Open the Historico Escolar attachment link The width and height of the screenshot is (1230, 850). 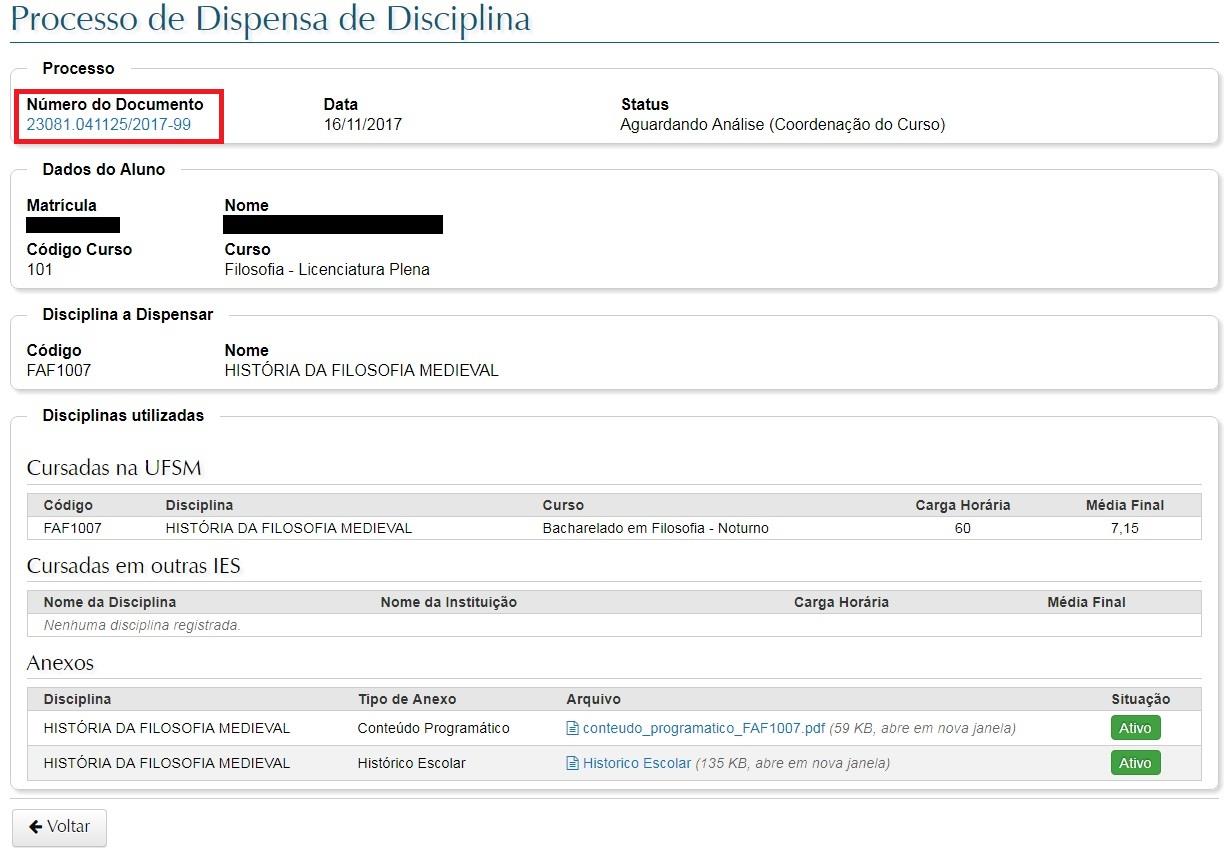click(636, 763)
